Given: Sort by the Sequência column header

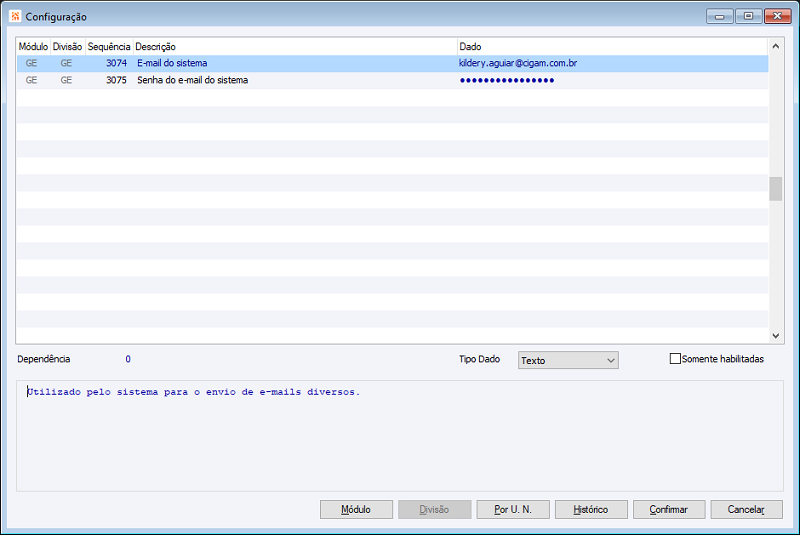Looking at the screenshot, I should tap(109, 46).
